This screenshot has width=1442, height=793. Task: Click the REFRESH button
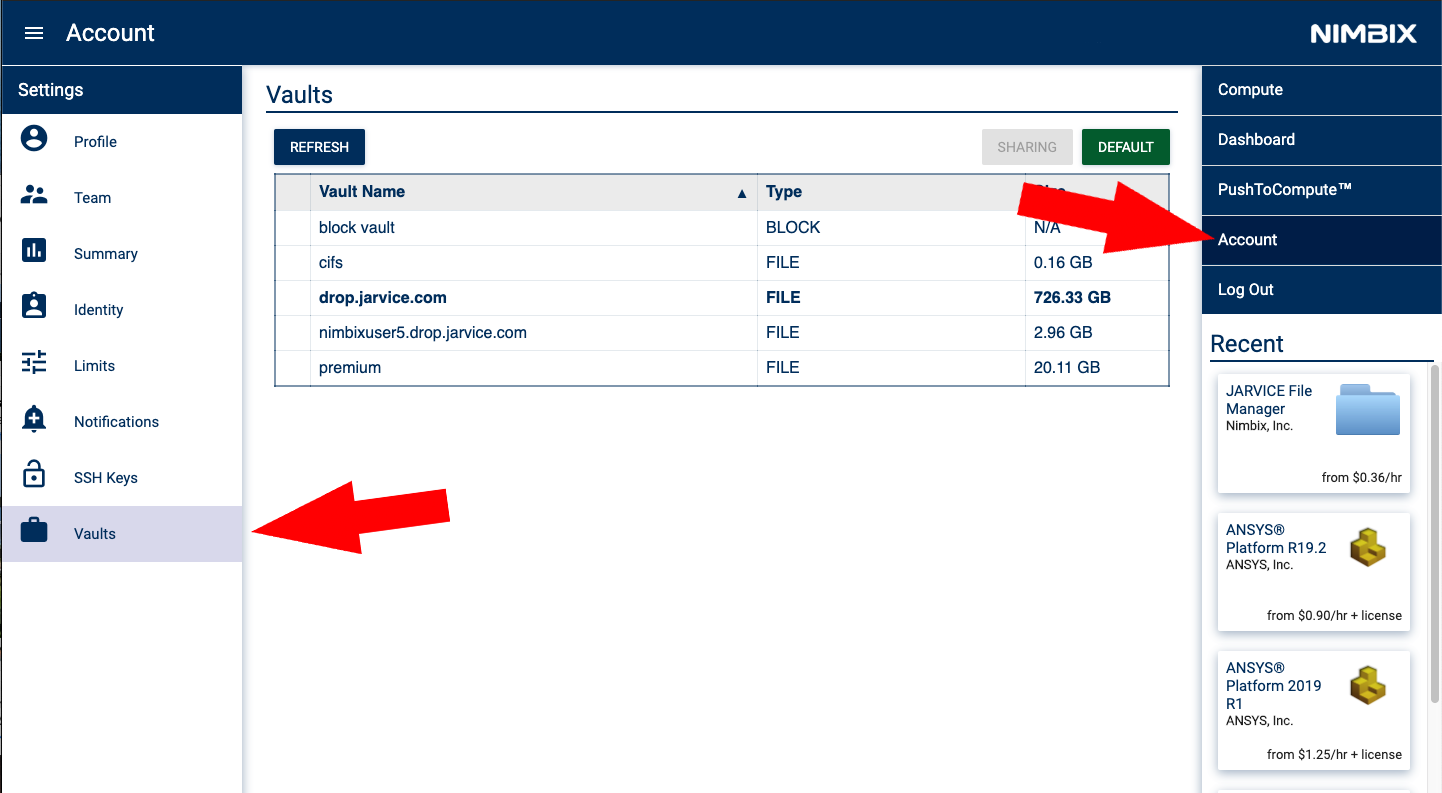pyautogui.click(x=319, y=147)
